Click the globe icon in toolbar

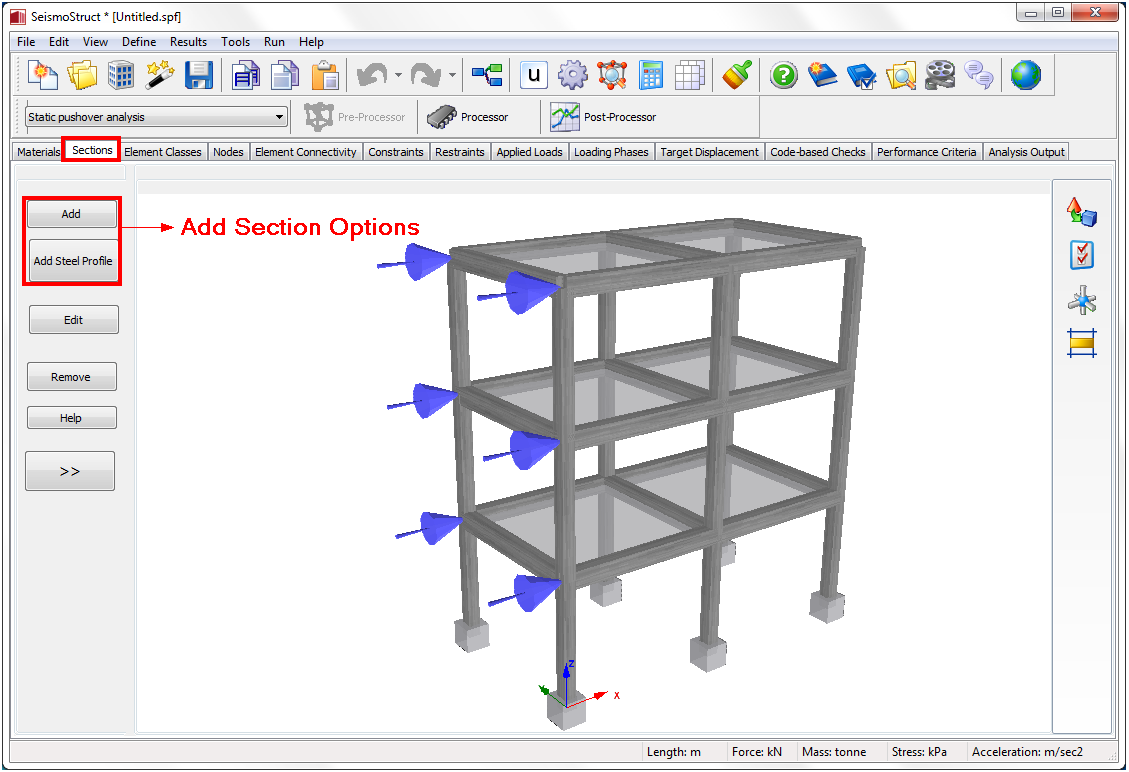click(1025, 75)
